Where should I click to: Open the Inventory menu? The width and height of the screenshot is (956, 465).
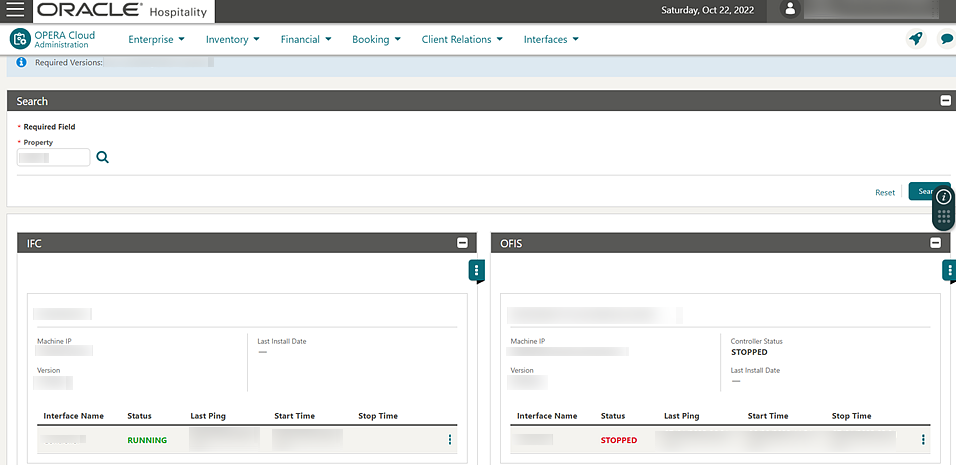click(232, 39)
